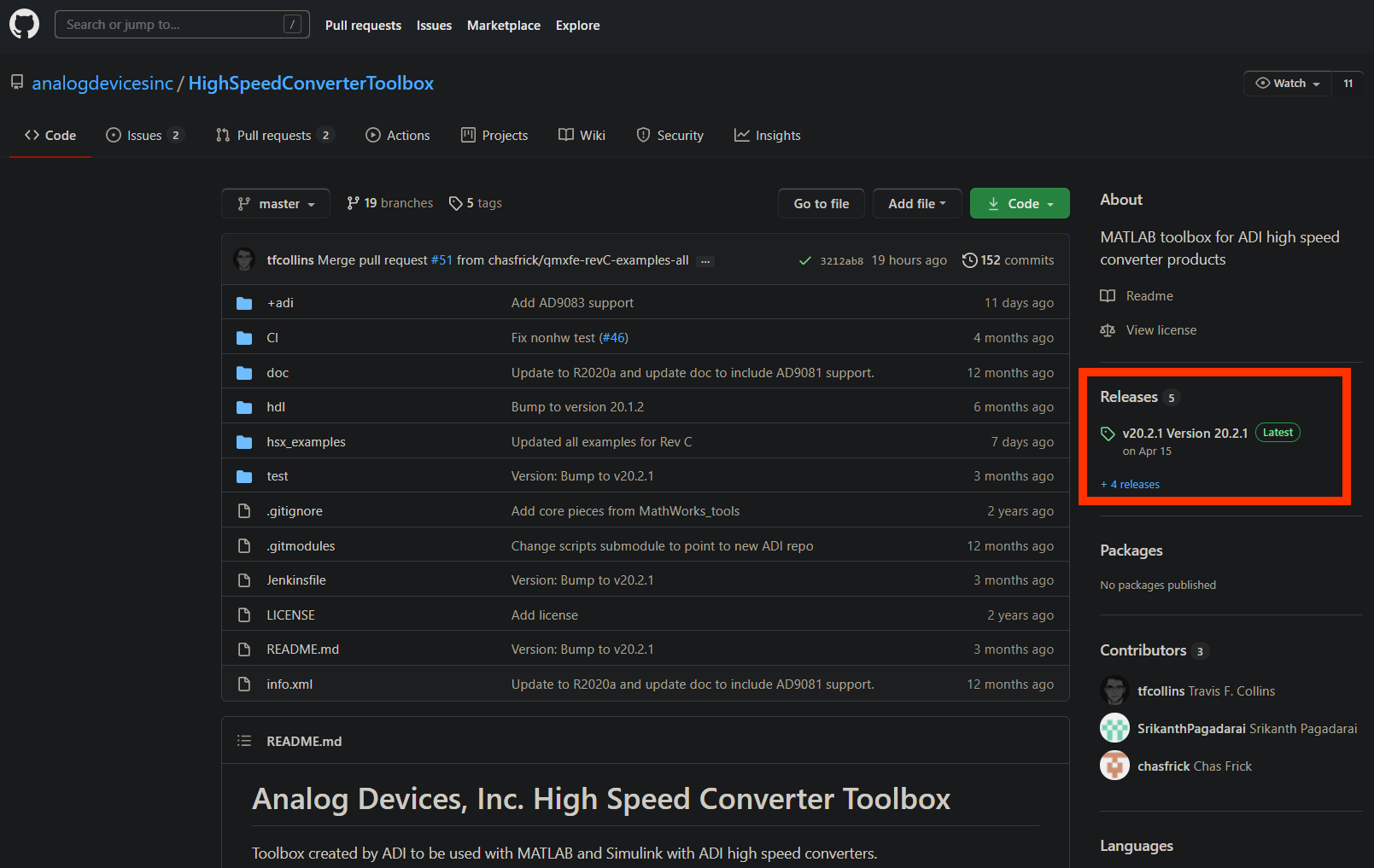Click the + 4 releases link
This screenshot has height=868, width=1374.
(x=1130, y=484)
